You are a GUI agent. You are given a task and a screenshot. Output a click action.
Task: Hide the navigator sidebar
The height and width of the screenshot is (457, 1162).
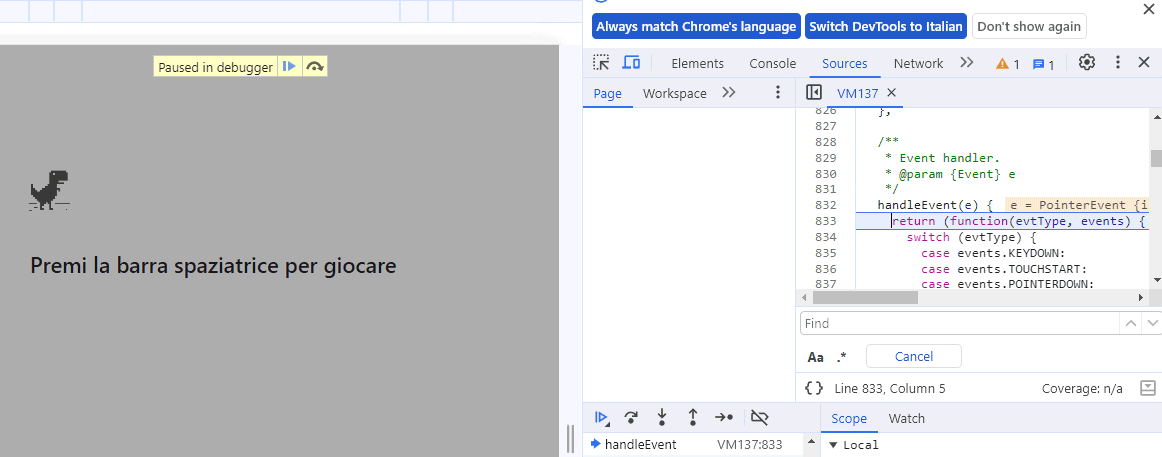(x=814, y=93)
